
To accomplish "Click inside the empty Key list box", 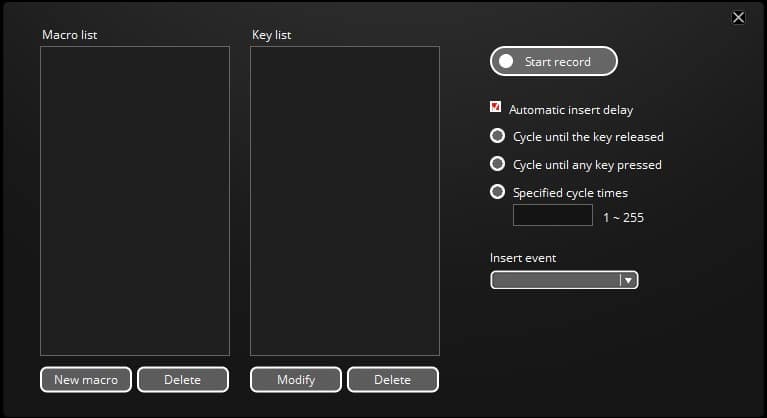I will coord(345,200).
